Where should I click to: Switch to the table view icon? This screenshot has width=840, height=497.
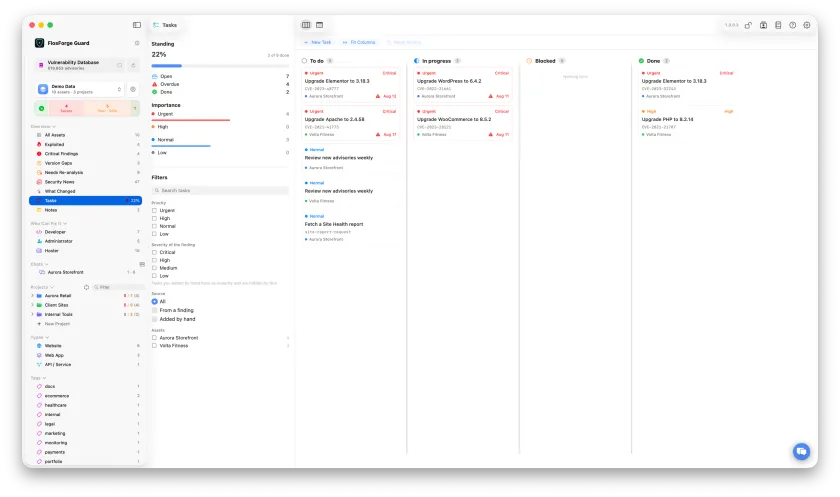319,25
